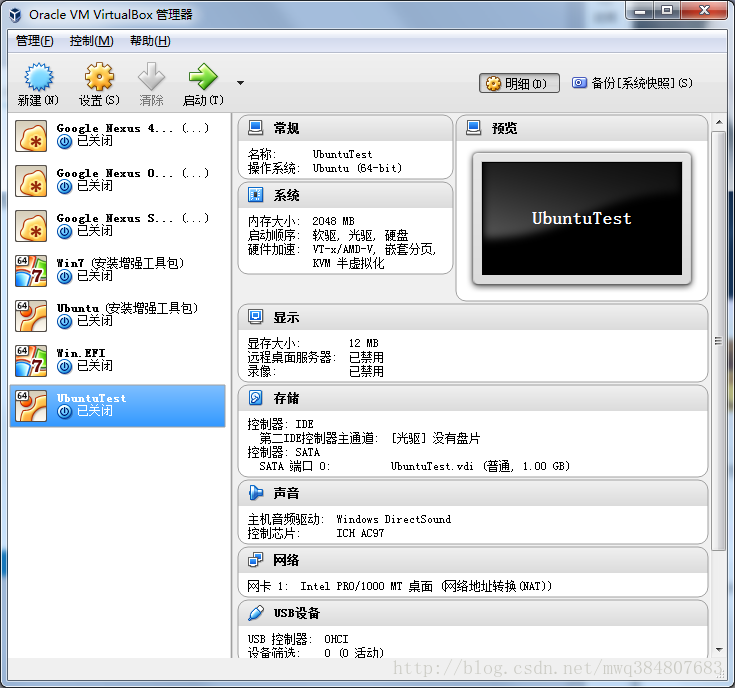Select the Win.EFI virtual machine
The width and height of the screenshot is (735, 688).
pos(118,361)
